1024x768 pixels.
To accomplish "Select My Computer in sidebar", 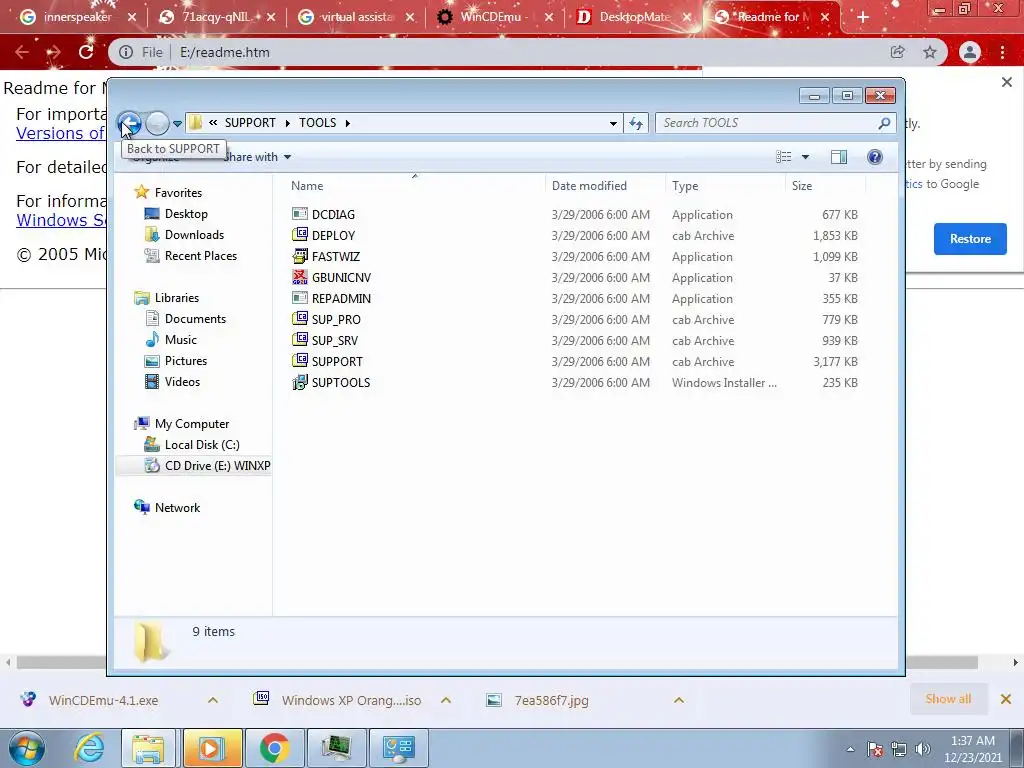I will 192,424.
